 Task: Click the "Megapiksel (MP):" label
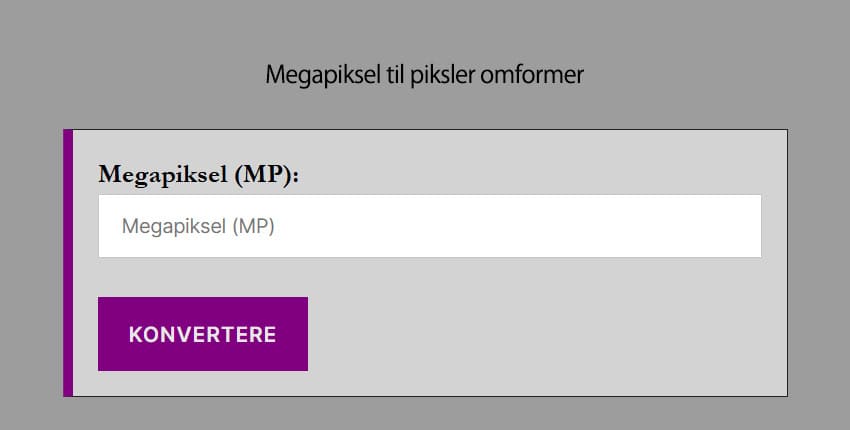(199, 174)
